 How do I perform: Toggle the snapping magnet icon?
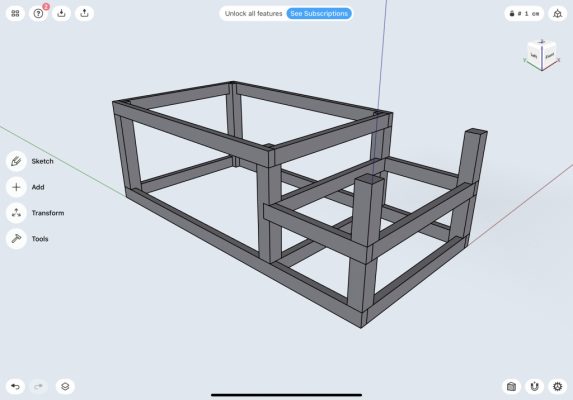(x=535, y=386)
